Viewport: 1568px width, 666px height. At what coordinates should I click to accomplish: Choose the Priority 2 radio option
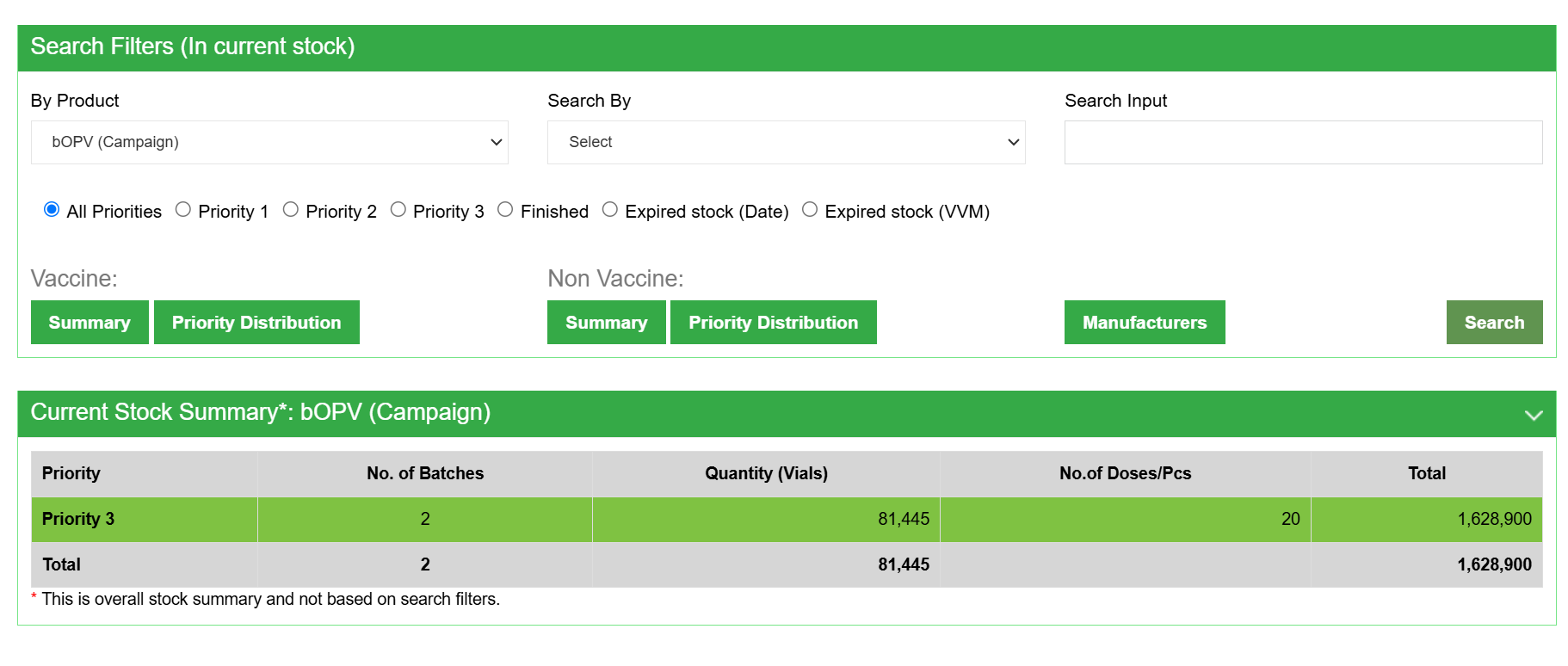click(291, 210)
